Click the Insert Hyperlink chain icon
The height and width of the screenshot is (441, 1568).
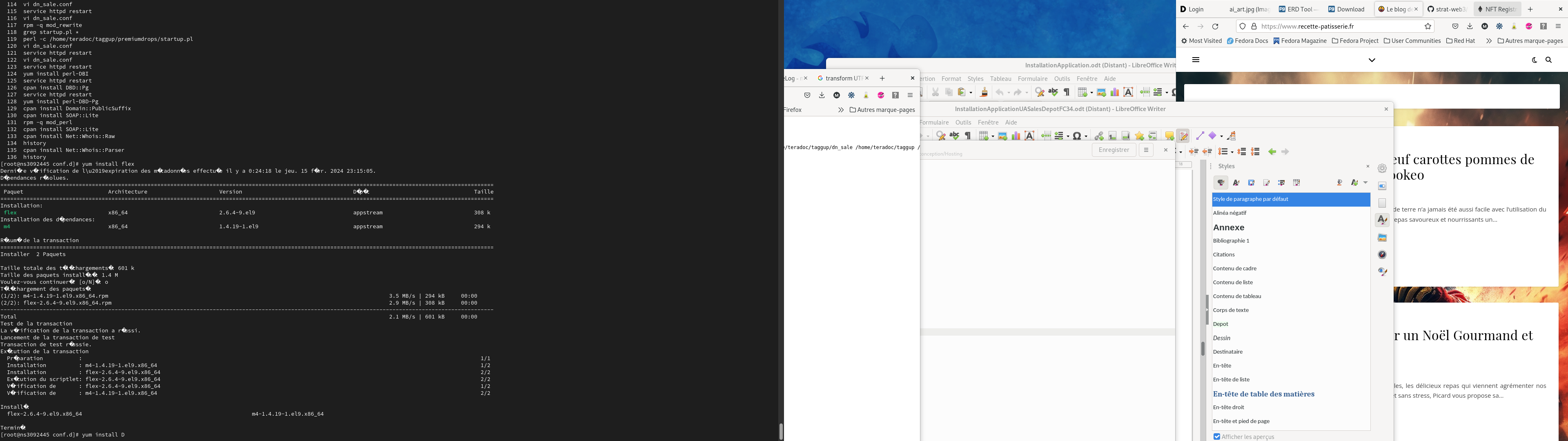pos(1099,136)
